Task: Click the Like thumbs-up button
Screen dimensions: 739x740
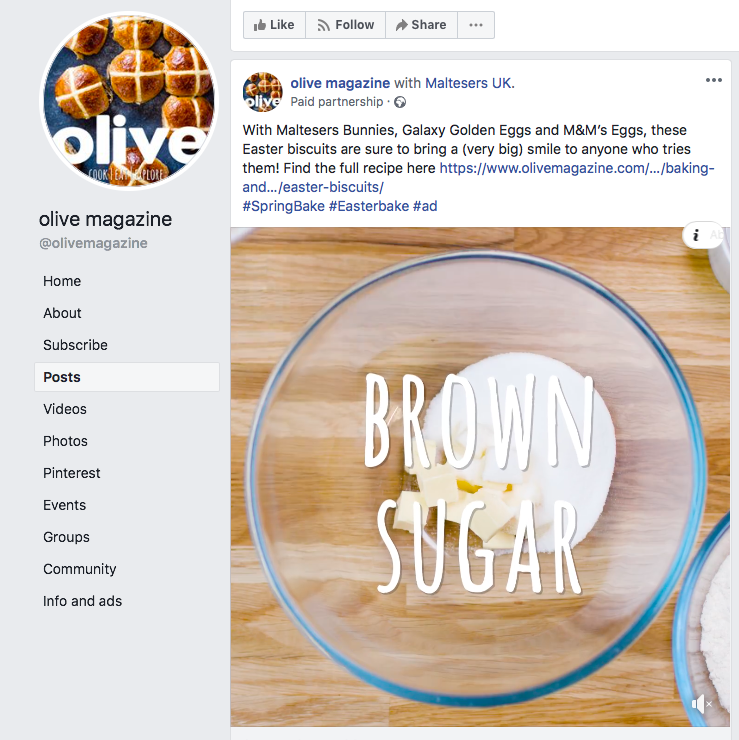Action: (274, 25)
